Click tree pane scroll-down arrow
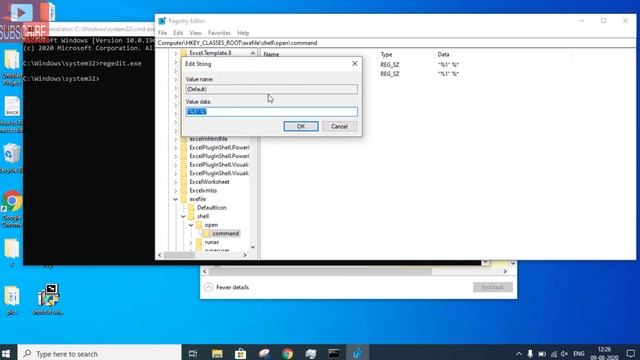This screenshot has height=360, width=640. [253, 247]
